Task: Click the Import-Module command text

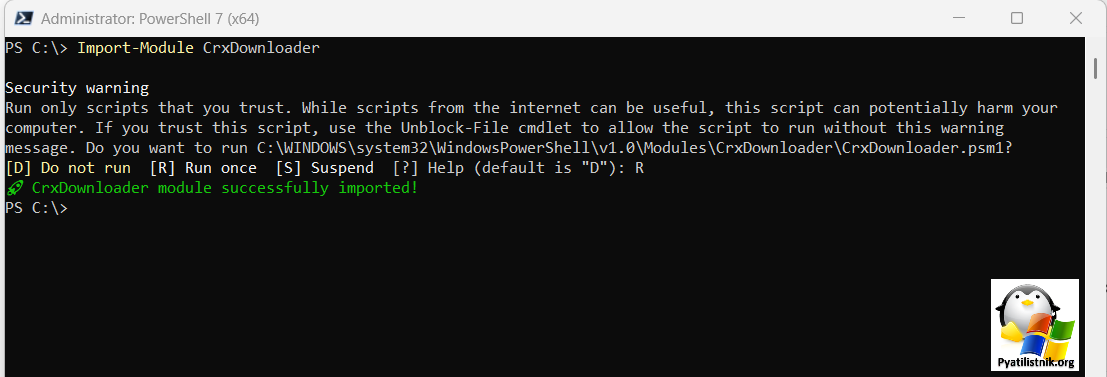Action: point(136,48)
